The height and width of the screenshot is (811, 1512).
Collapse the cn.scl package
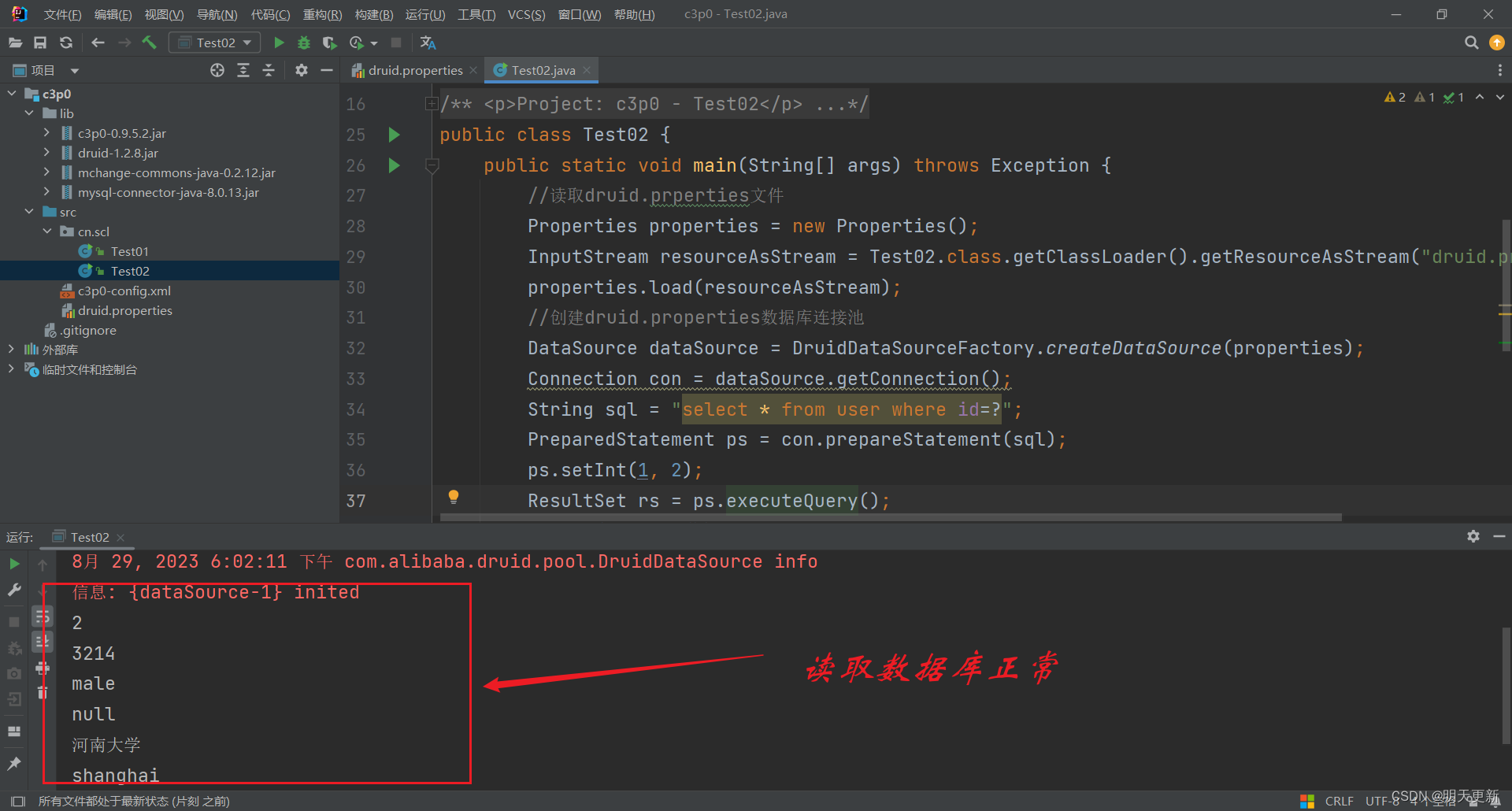[x=46, y=231]
